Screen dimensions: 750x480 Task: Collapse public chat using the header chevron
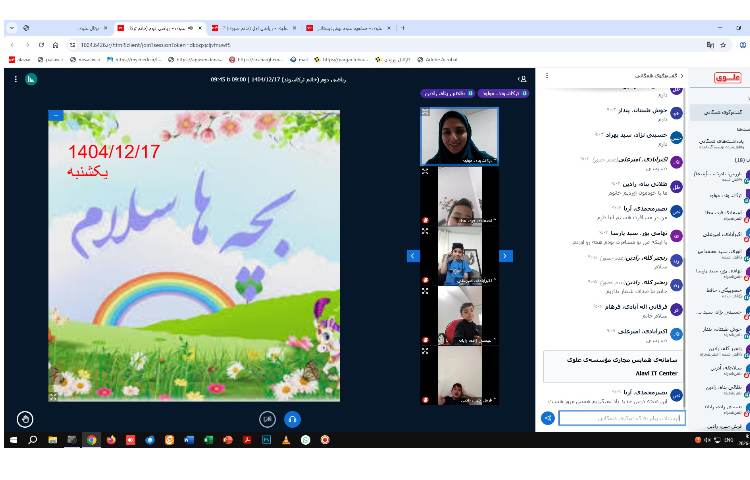682,76
